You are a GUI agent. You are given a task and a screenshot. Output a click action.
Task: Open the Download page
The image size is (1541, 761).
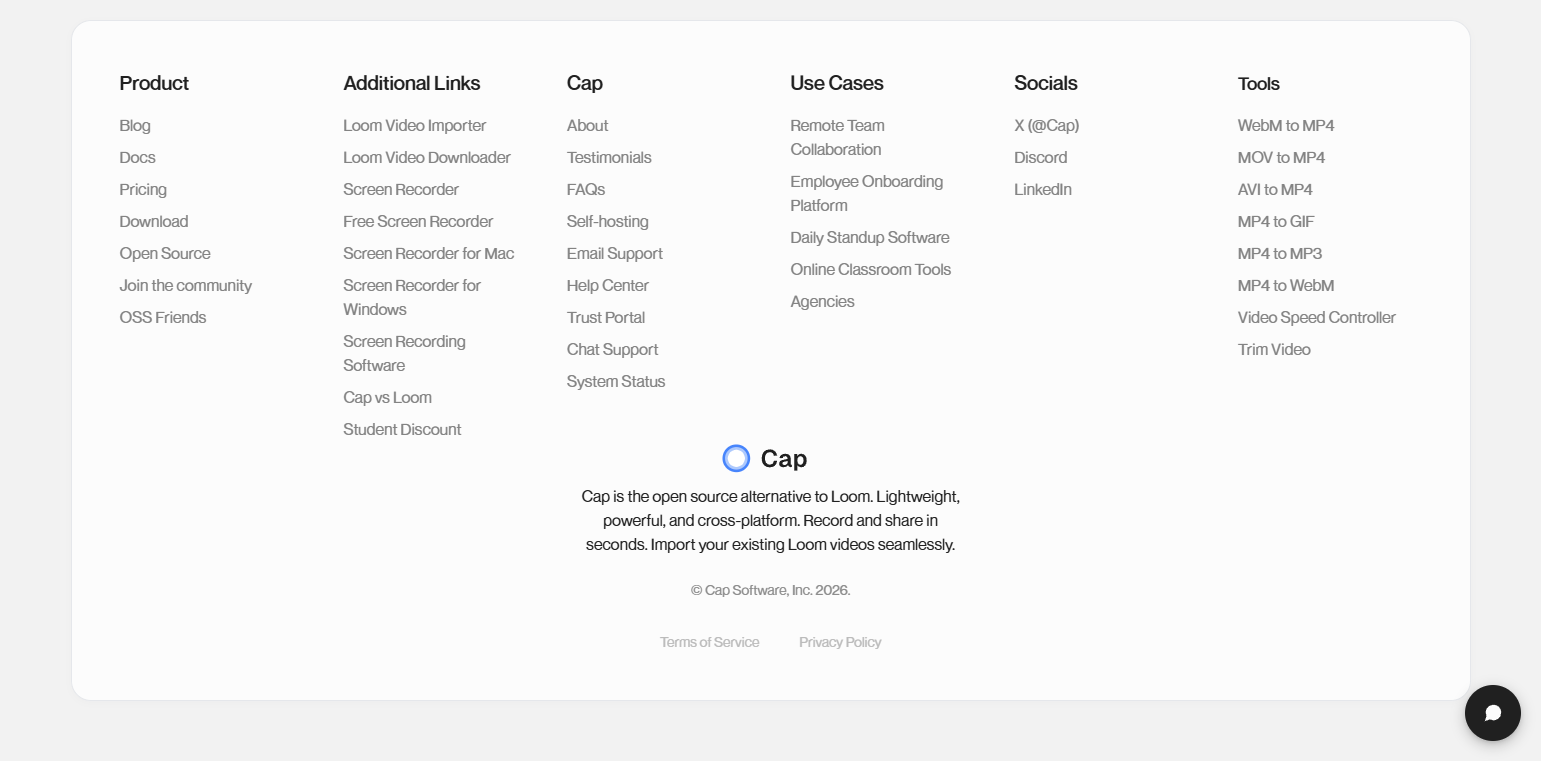coord(153,221)
